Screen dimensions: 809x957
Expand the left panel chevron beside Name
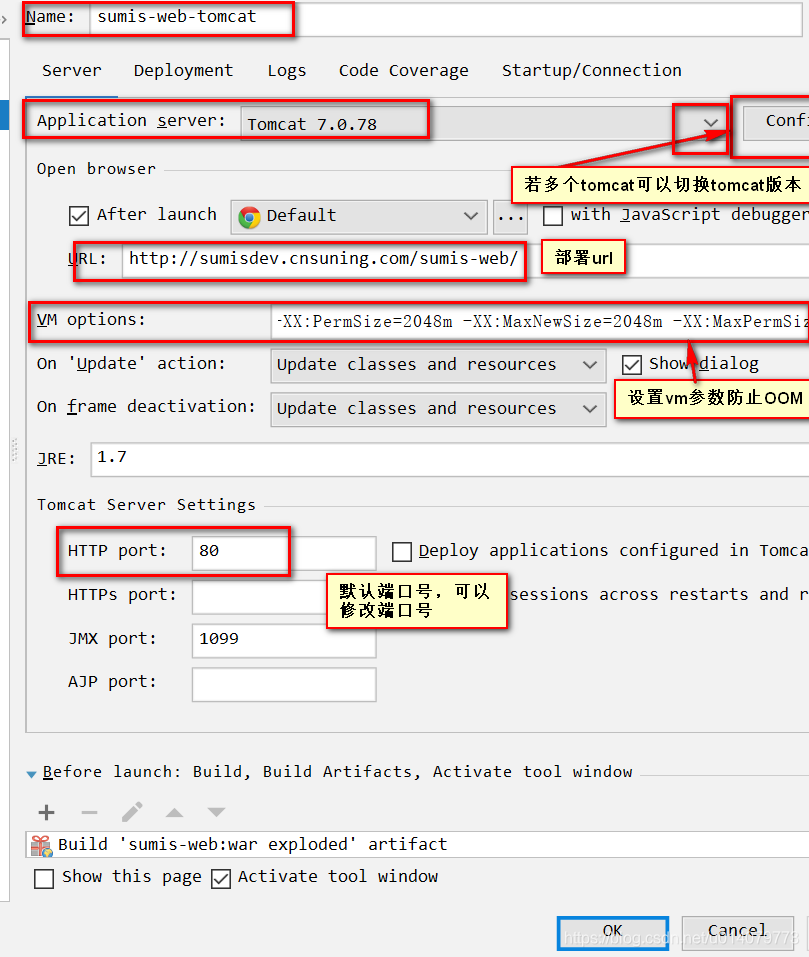(x=4, y=20)
